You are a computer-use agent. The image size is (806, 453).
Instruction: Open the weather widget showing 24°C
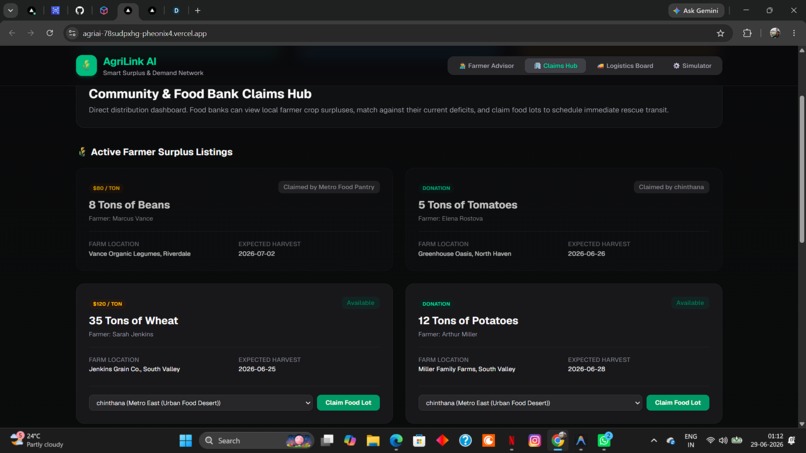pos(37,440)
